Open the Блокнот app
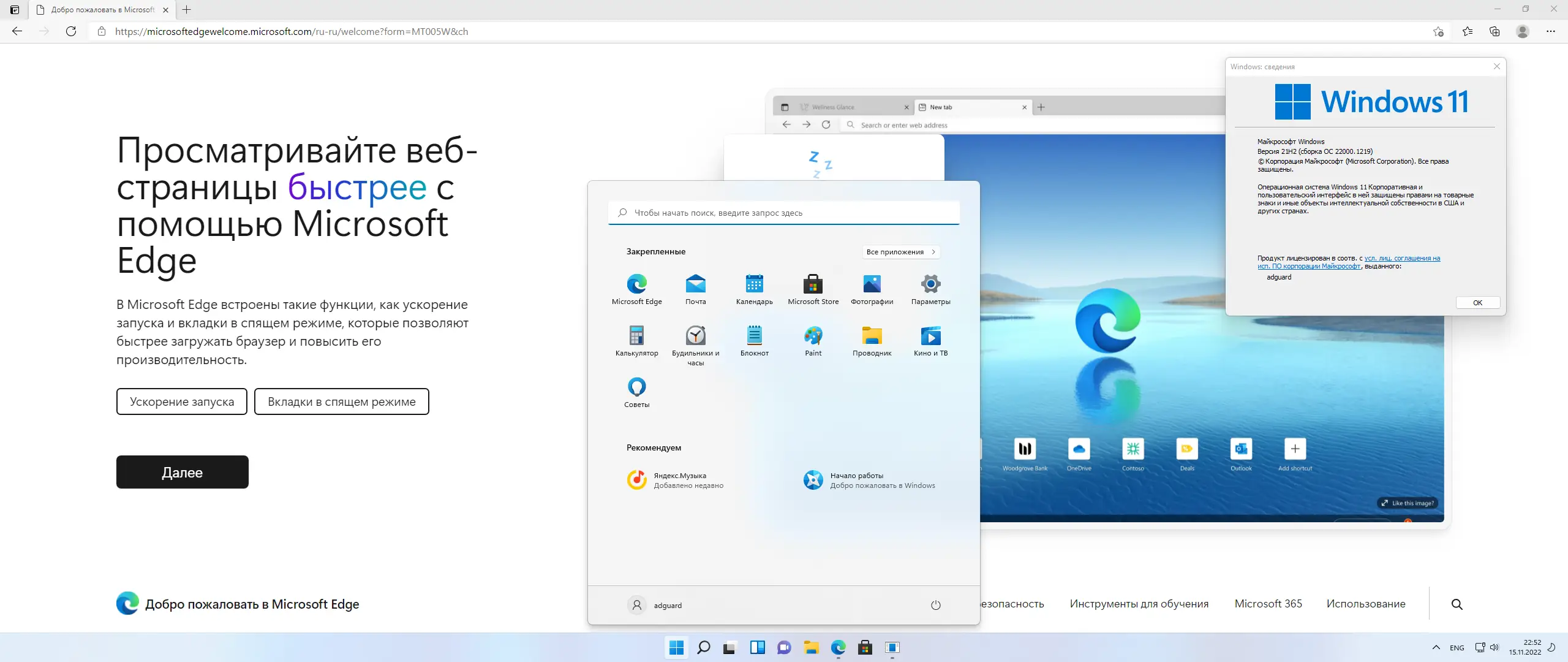1568x662 pixels. coord(754,340)
